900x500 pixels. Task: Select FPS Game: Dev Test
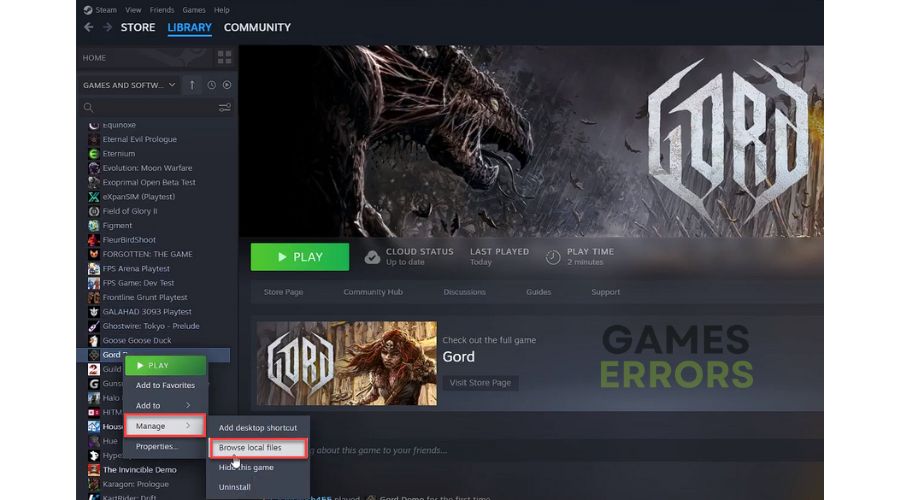click(x=138, y=282)
